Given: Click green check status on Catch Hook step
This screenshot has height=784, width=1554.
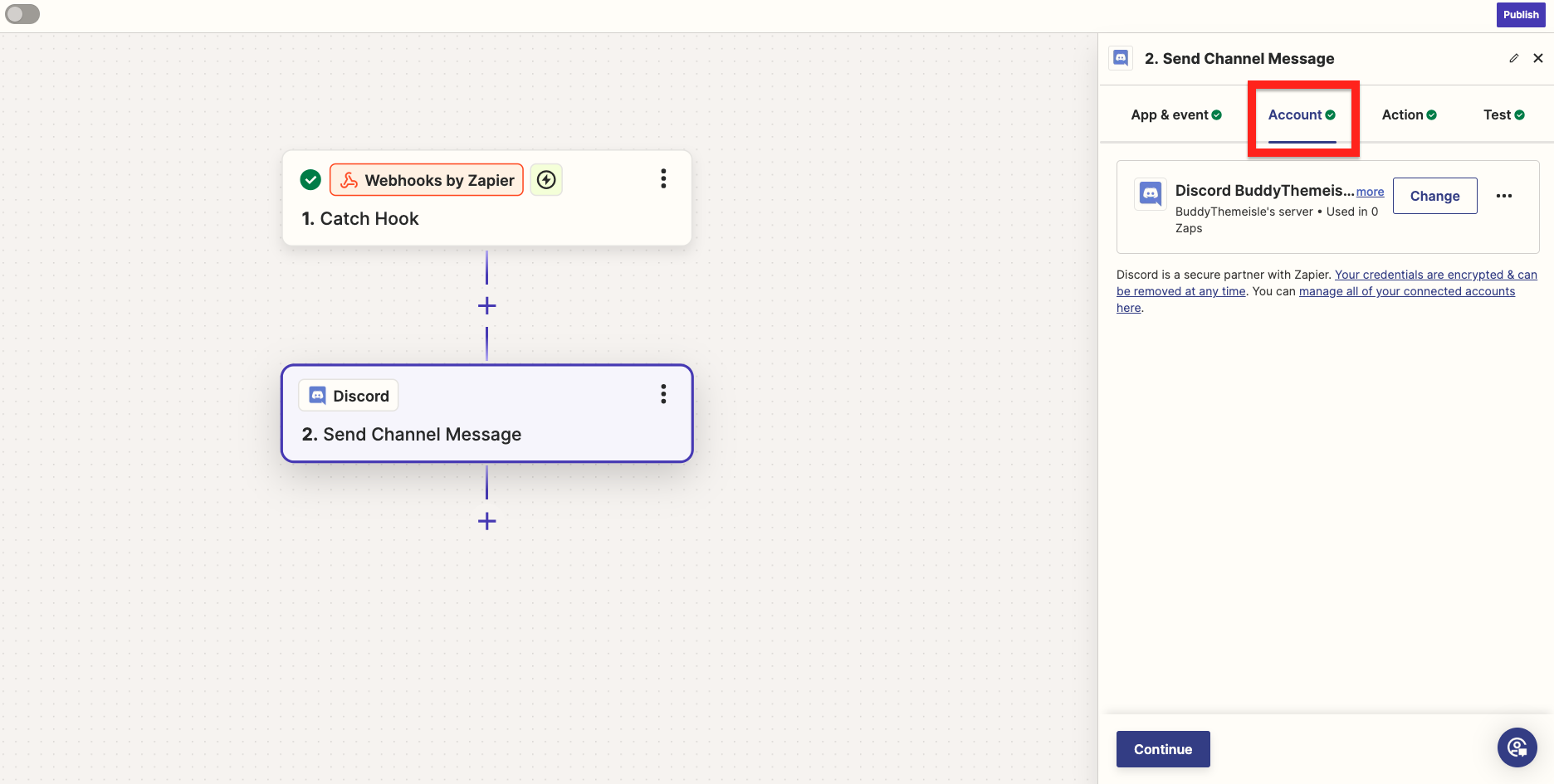Looking at the screenshot, I should click(x=310, y=179).
